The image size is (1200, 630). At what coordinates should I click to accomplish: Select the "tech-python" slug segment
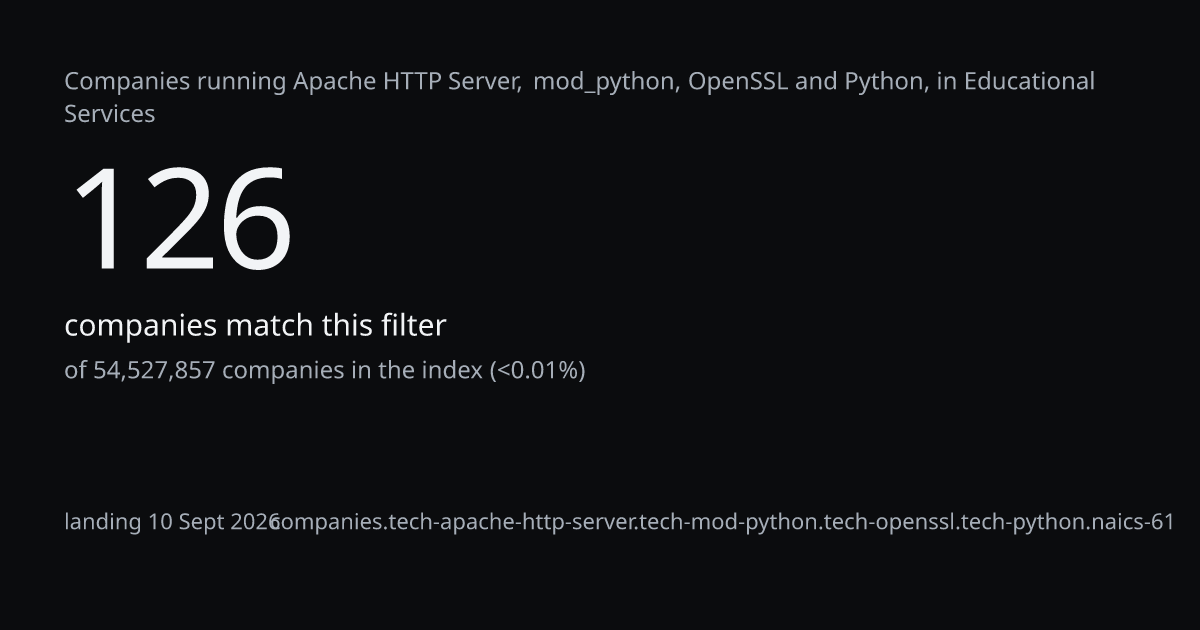[1023, 522]
